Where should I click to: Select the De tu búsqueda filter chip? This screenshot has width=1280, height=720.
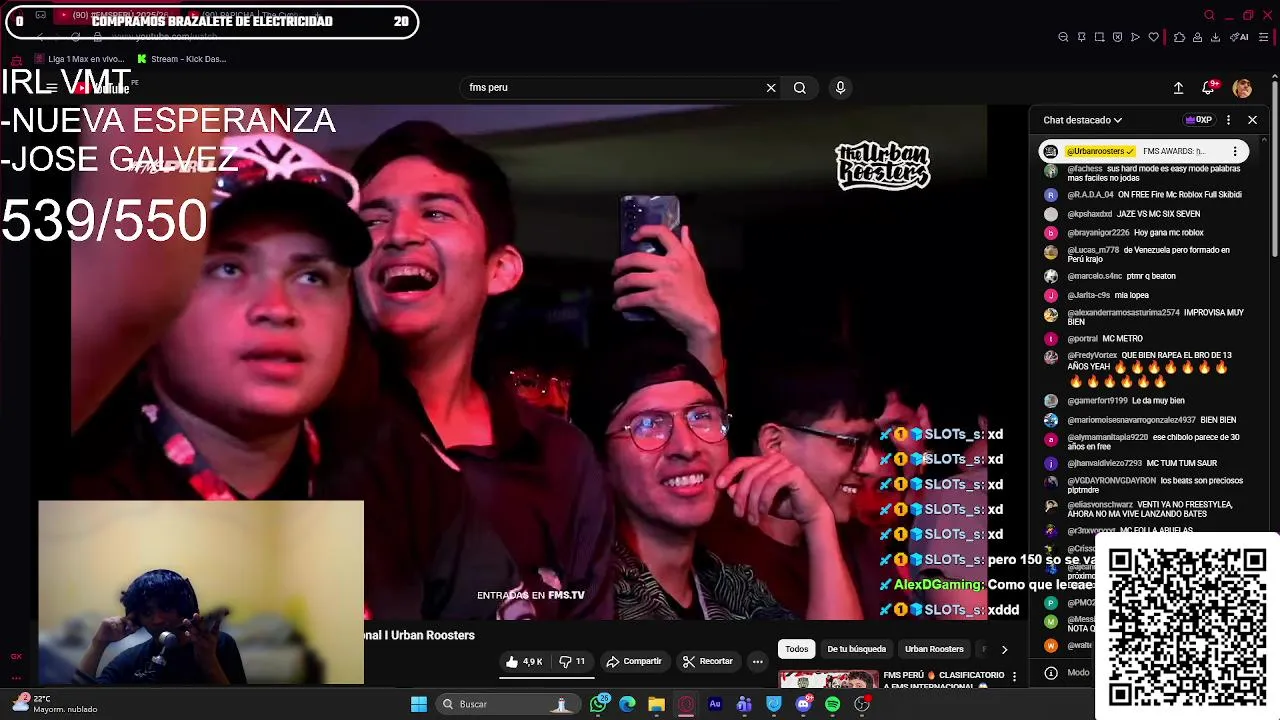[x=856, y=649]
